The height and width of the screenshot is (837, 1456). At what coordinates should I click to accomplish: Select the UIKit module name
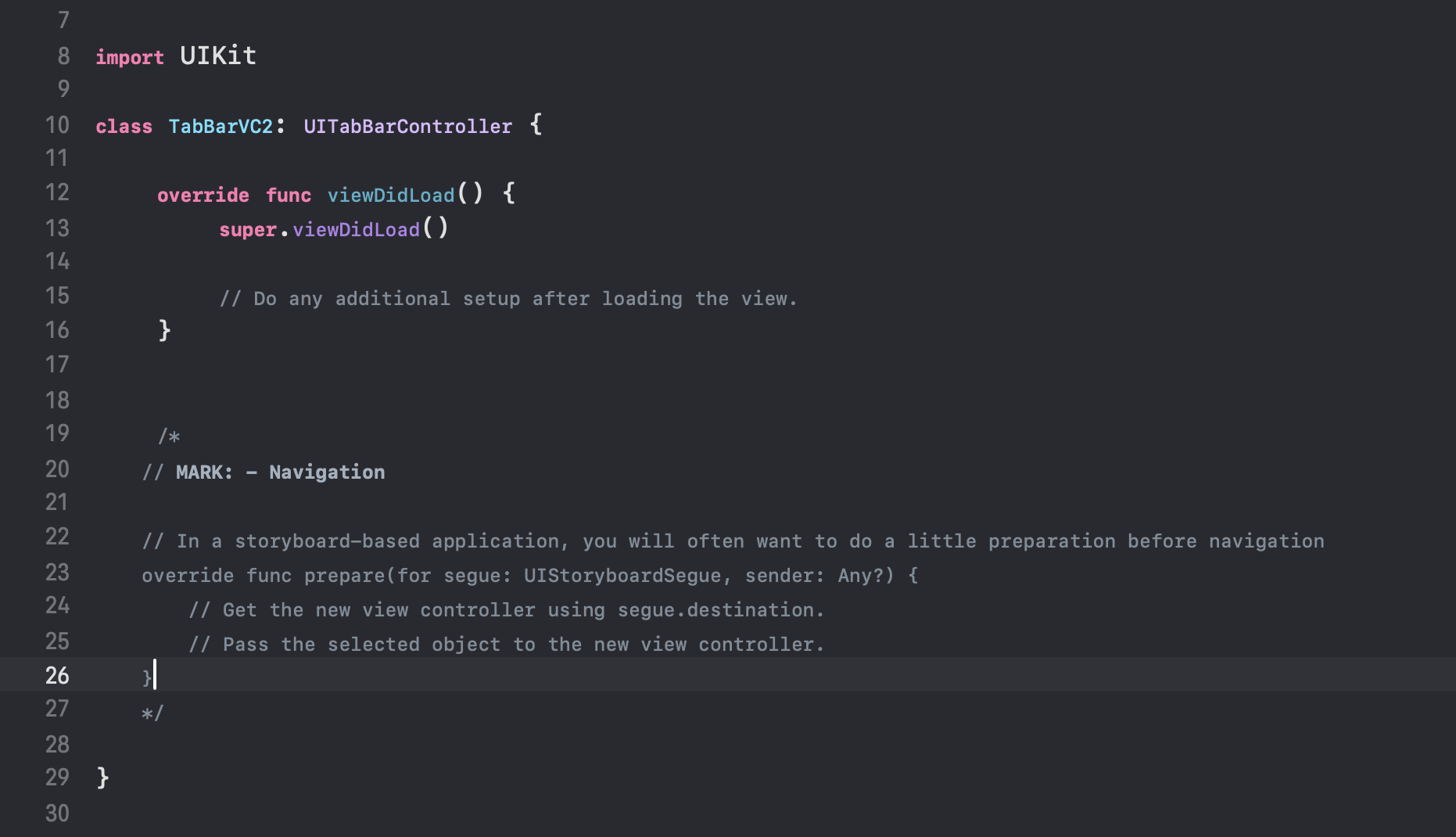[x=218, y=56]
